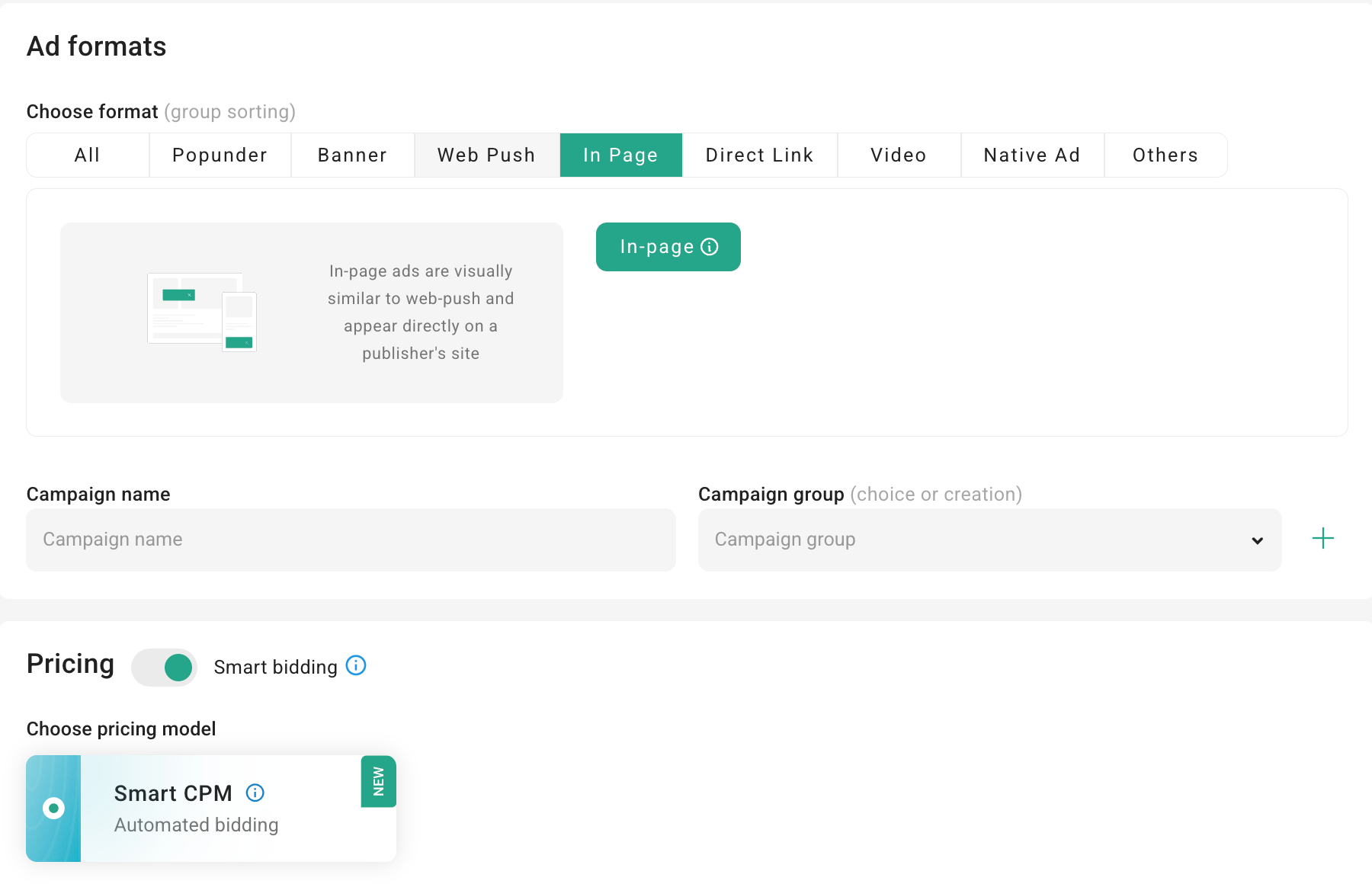Select the Popunder ad format

(220, 155)
